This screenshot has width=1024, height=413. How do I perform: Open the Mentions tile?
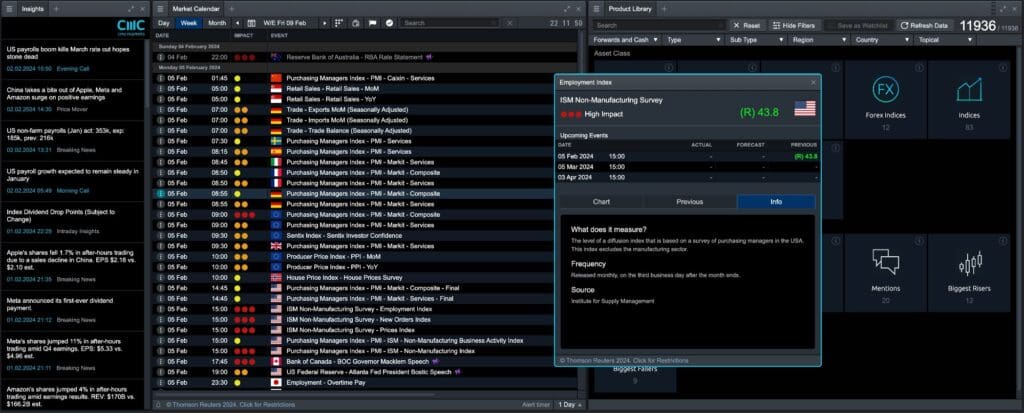coord(885,273)
